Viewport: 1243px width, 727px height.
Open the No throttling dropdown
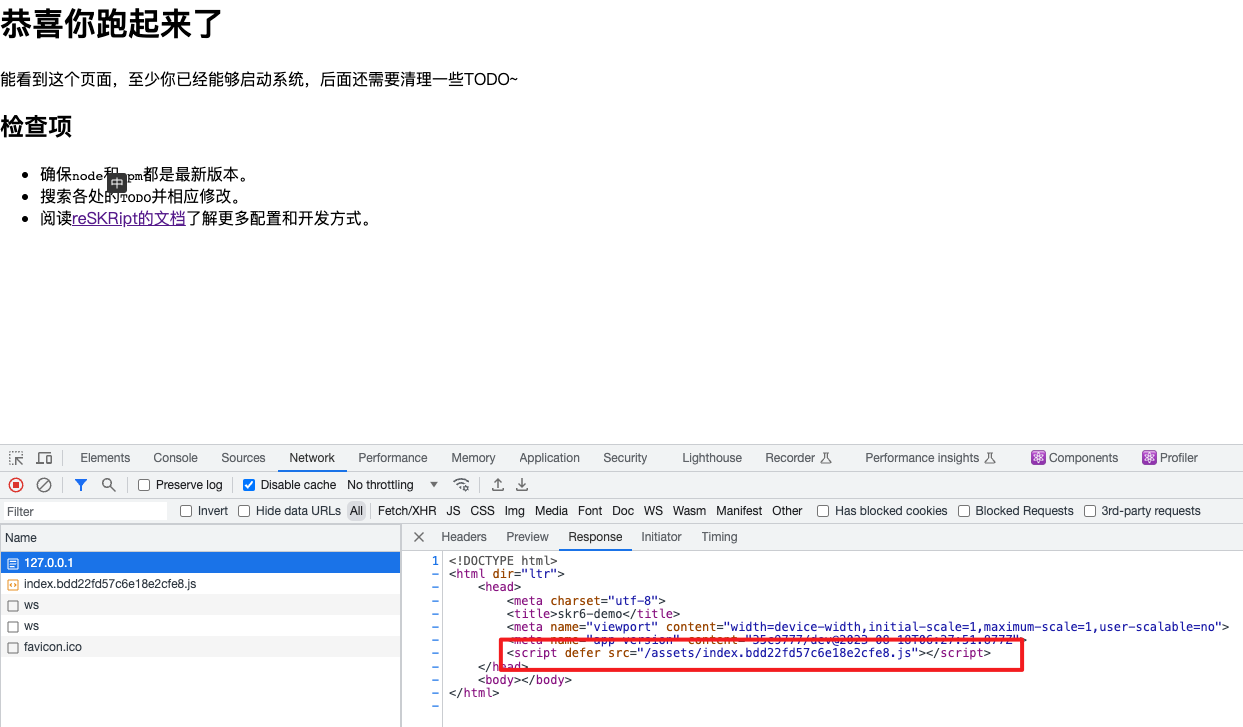(x=392, y=485)
